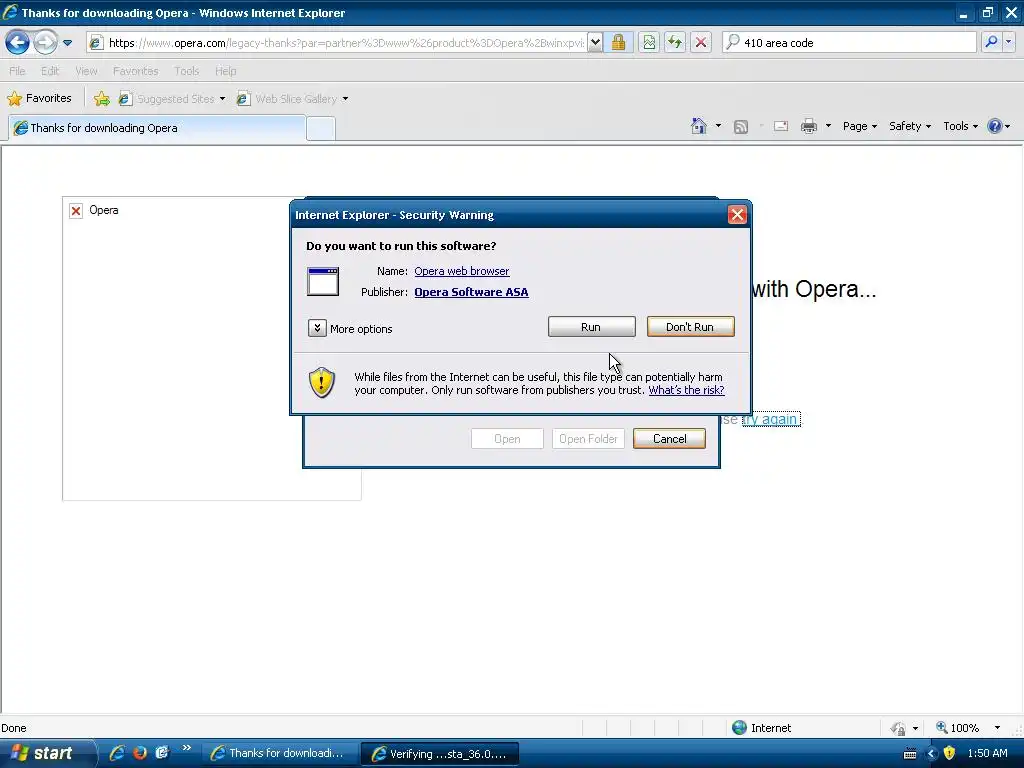
Task: Click the Stop loading icon
Action: click(701, 43)
